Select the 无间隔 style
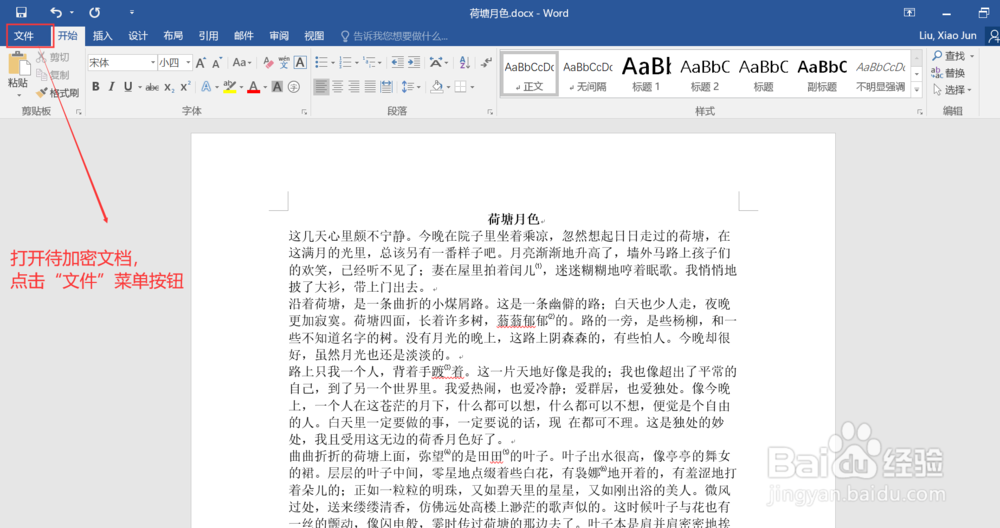Screen dimensions: 1000x528 coord(587,74)
